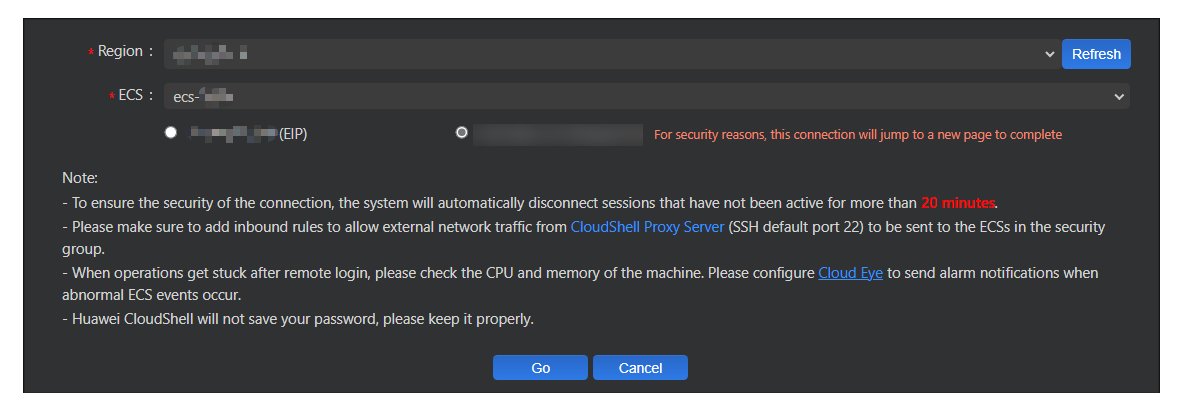Image resolution: width=1188 pixels, height=418 pixels.
Task: Cancel the connection dialog
Action: point(640,368)
